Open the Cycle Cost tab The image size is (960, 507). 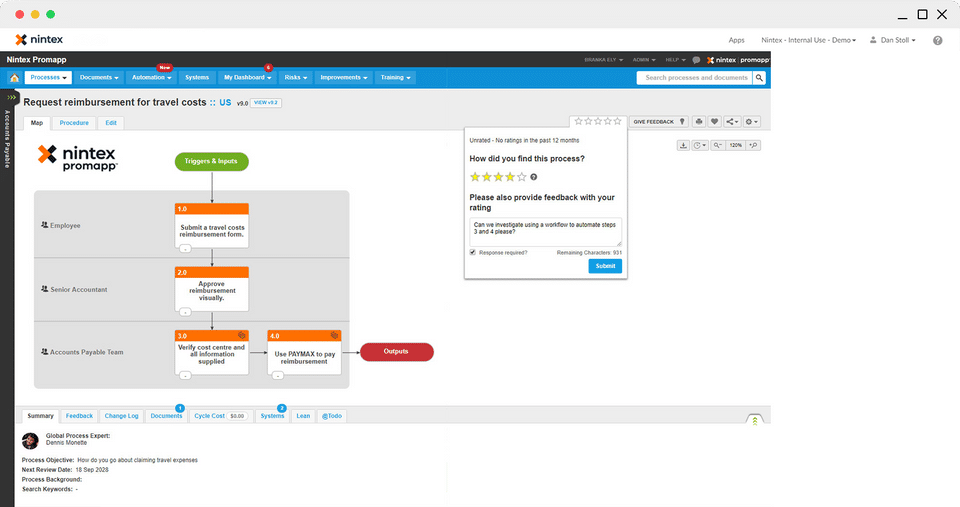click(x=220, y=416)
